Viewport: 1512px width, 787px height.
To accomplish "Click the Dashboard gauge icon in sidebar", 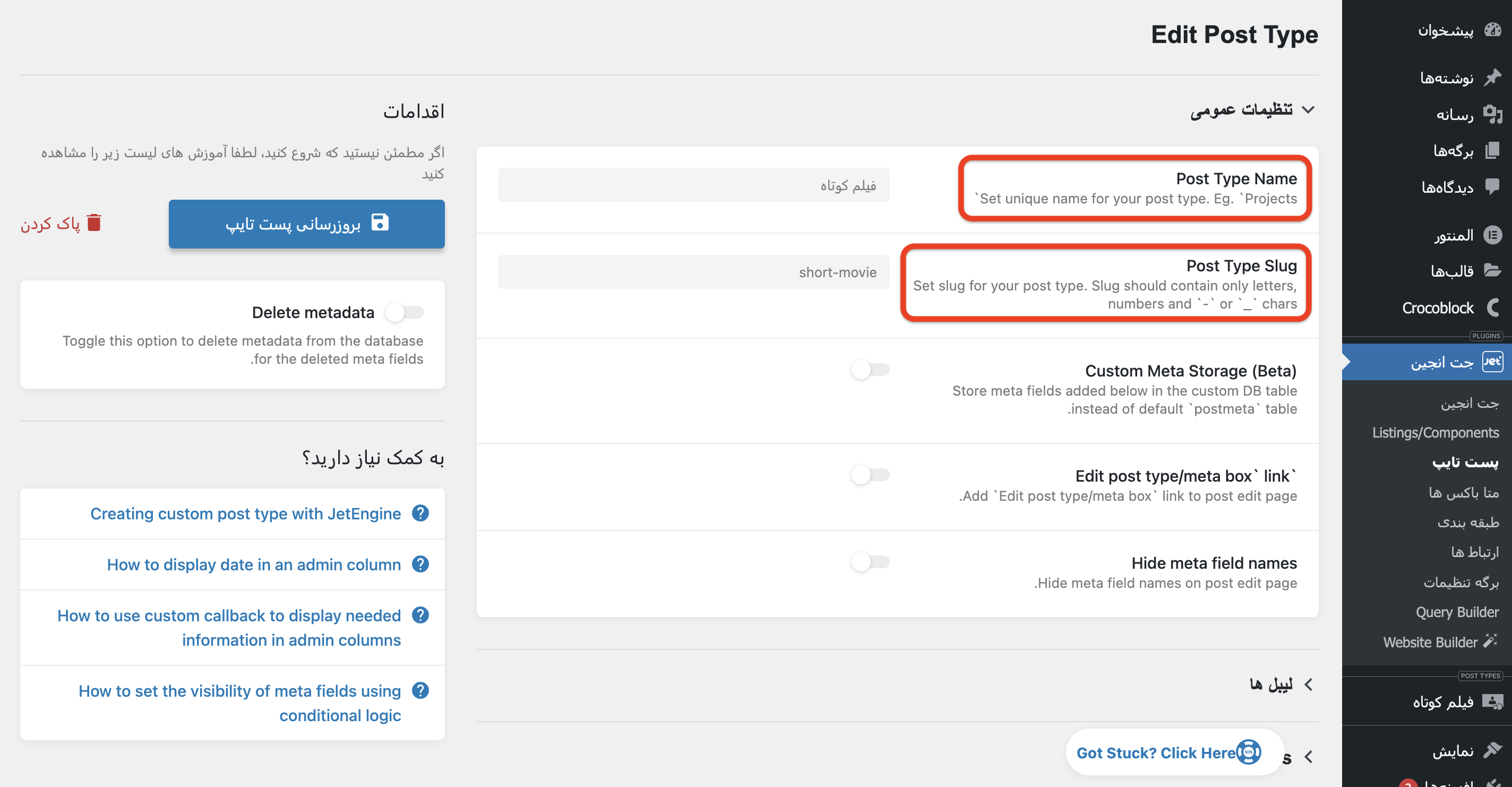I will pos(1492,30).
